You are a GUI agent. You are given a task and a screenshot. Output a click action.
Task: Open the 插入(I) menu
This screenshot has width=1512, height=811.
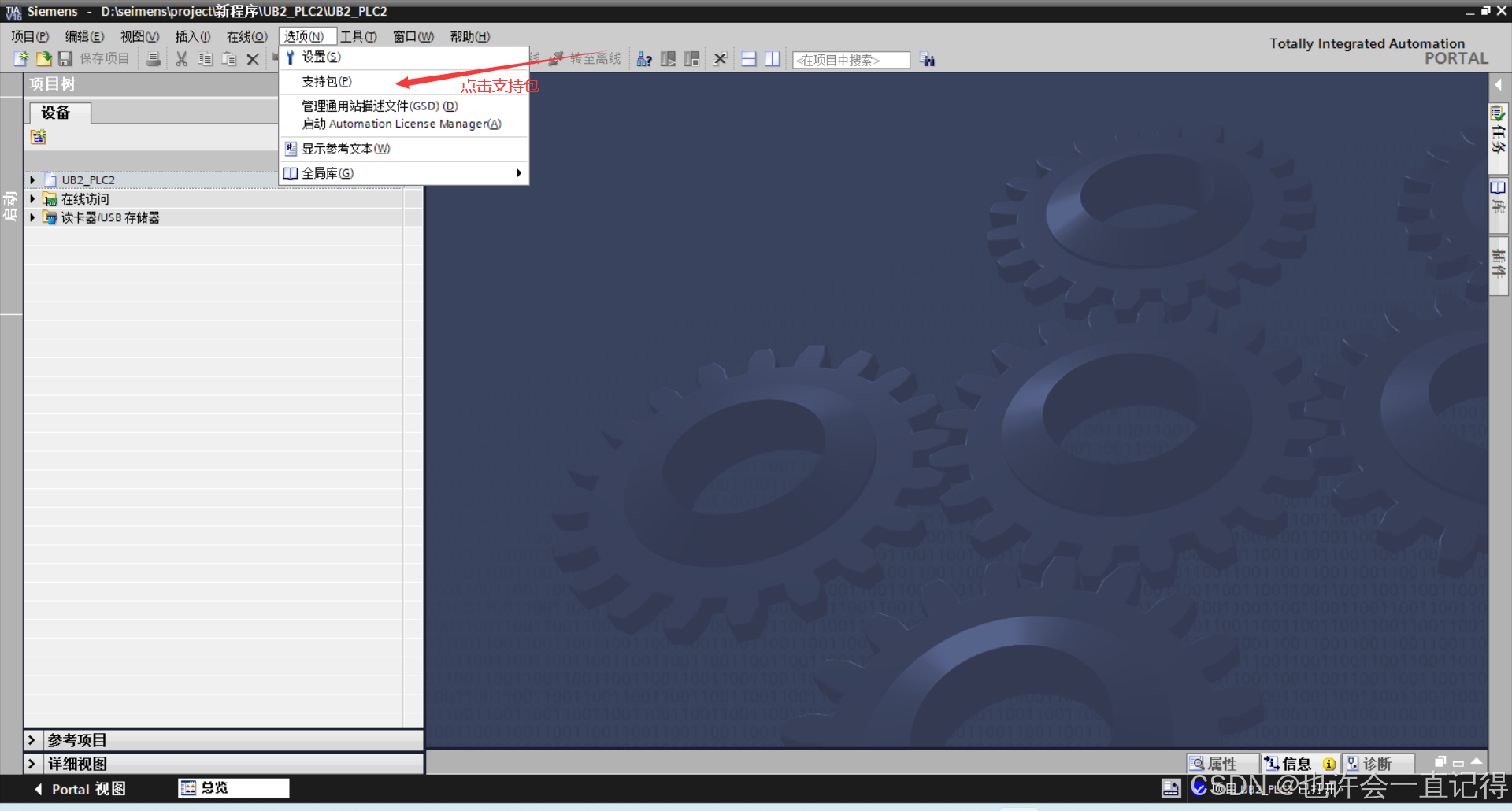[193, 36]
